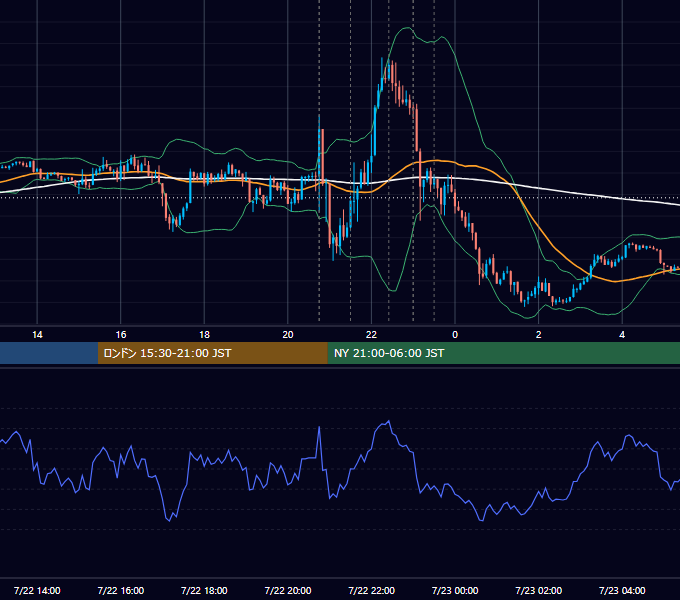This screenshot has width=680, height=600.
Task: Click the ロンドン 15:30-21:00 JST session bar
Action: click(212, 353)
